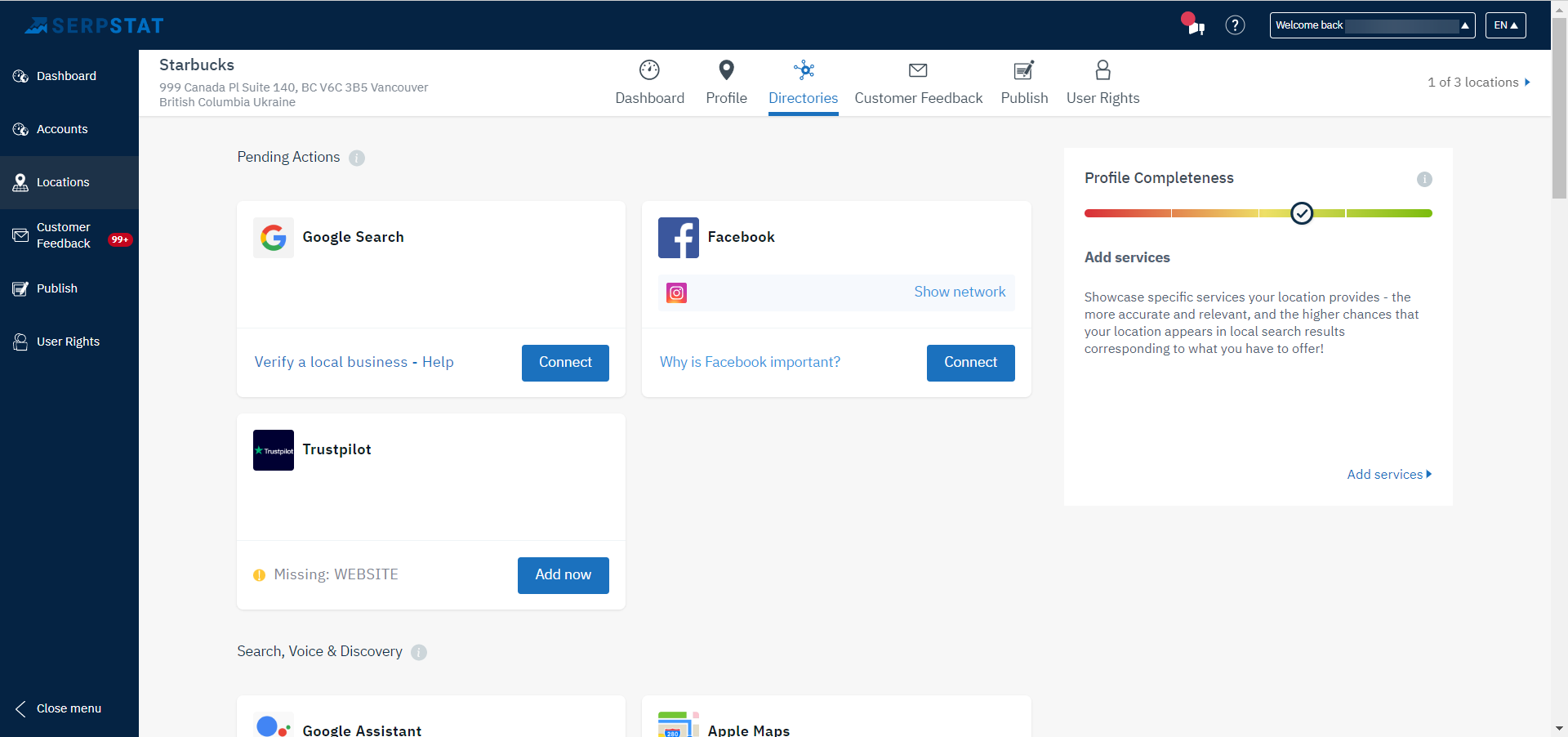Click the top User Rights person icon
Viewport: 1568px width, 737px height.
click(1102, 70)
